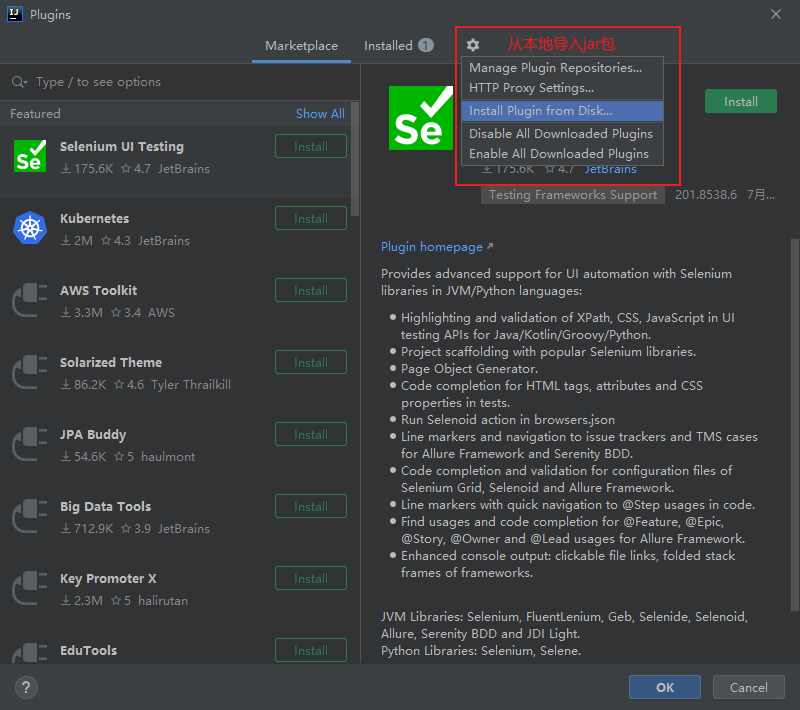
Task: Install the Solarized Theme plugin
Action: pyautogui.click(x=311, y=362)
